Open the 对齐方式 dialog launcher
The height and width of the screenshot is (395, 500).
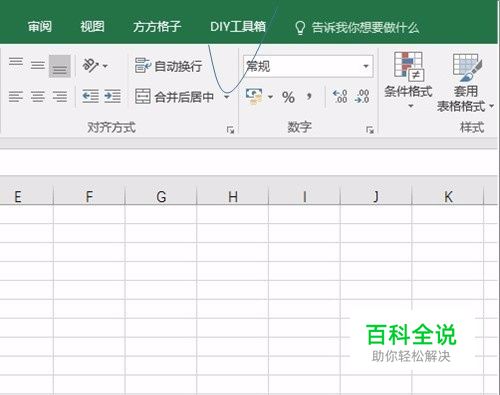pyautogui.click(x=230, y=130)
